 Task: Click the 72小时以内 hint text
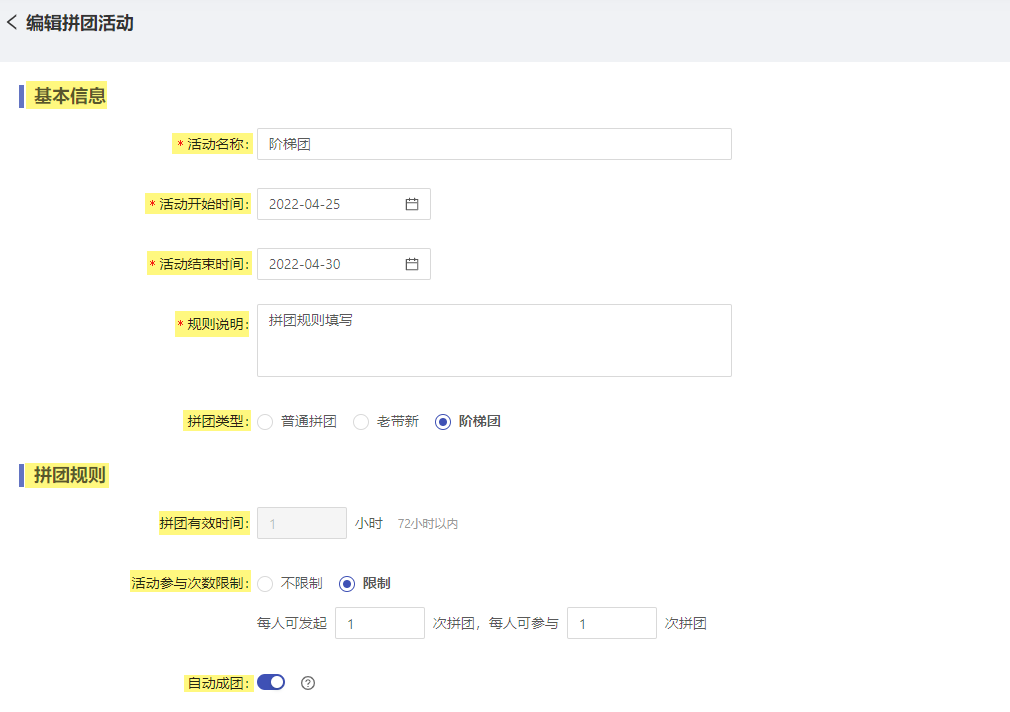point(428,524)
